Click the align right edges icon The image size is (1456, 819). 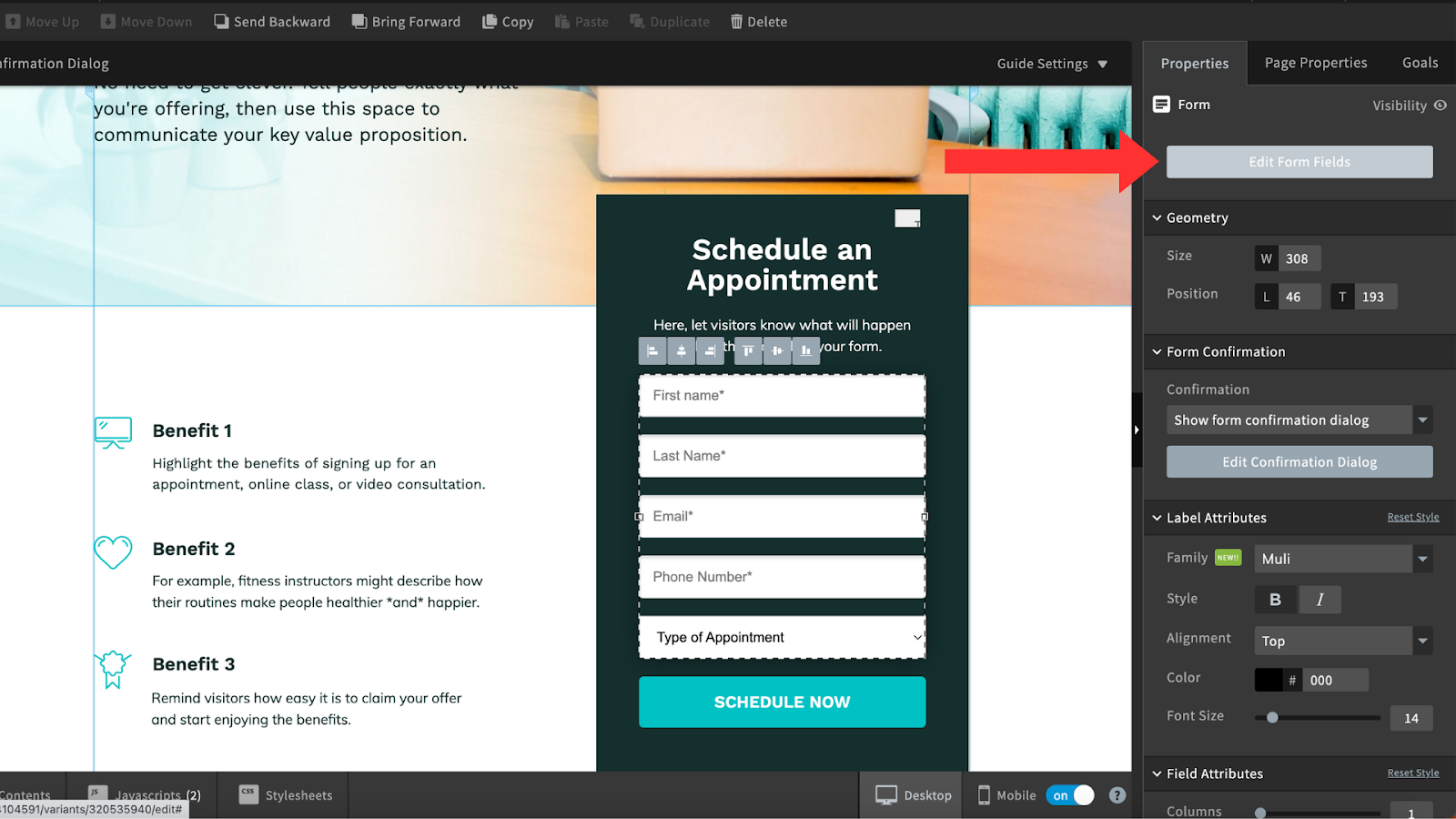[x=710, y=350]
